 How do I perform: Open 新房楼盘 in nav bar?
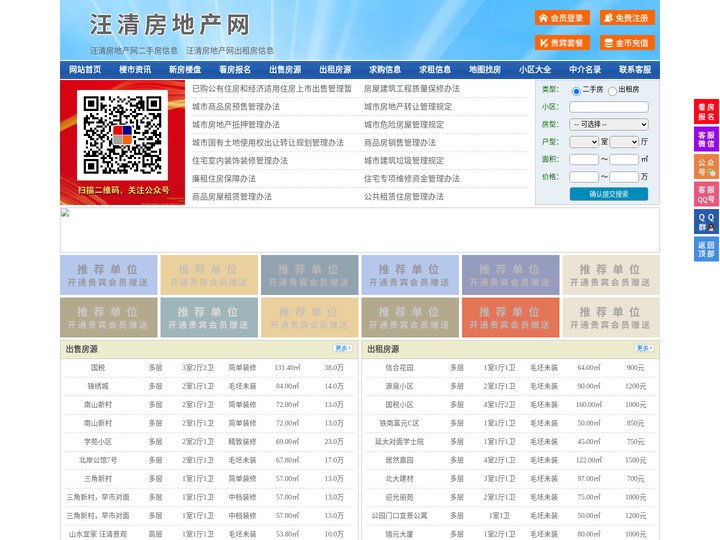point(185,70)
